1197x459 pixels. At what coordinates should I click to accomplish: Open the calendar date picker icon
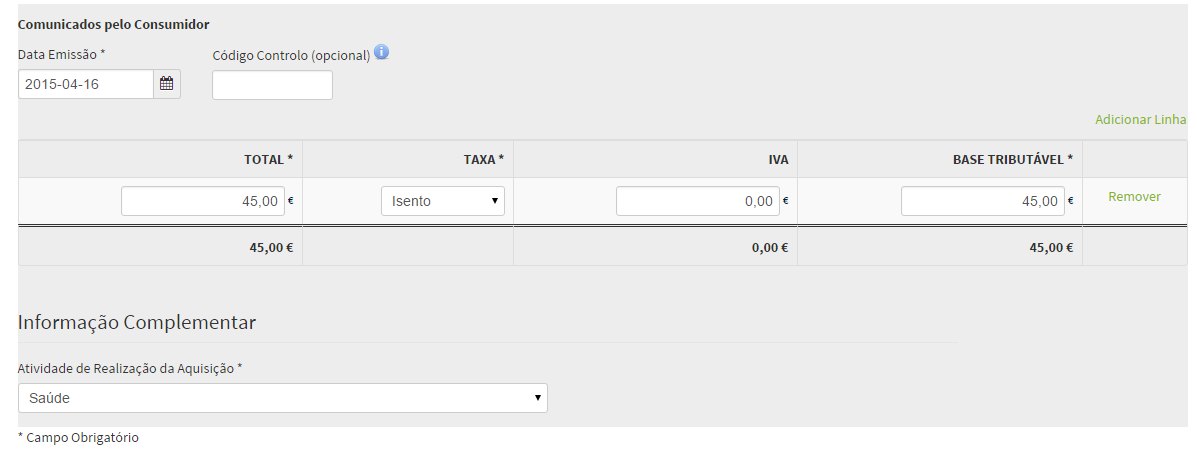[x=167, y=84]
